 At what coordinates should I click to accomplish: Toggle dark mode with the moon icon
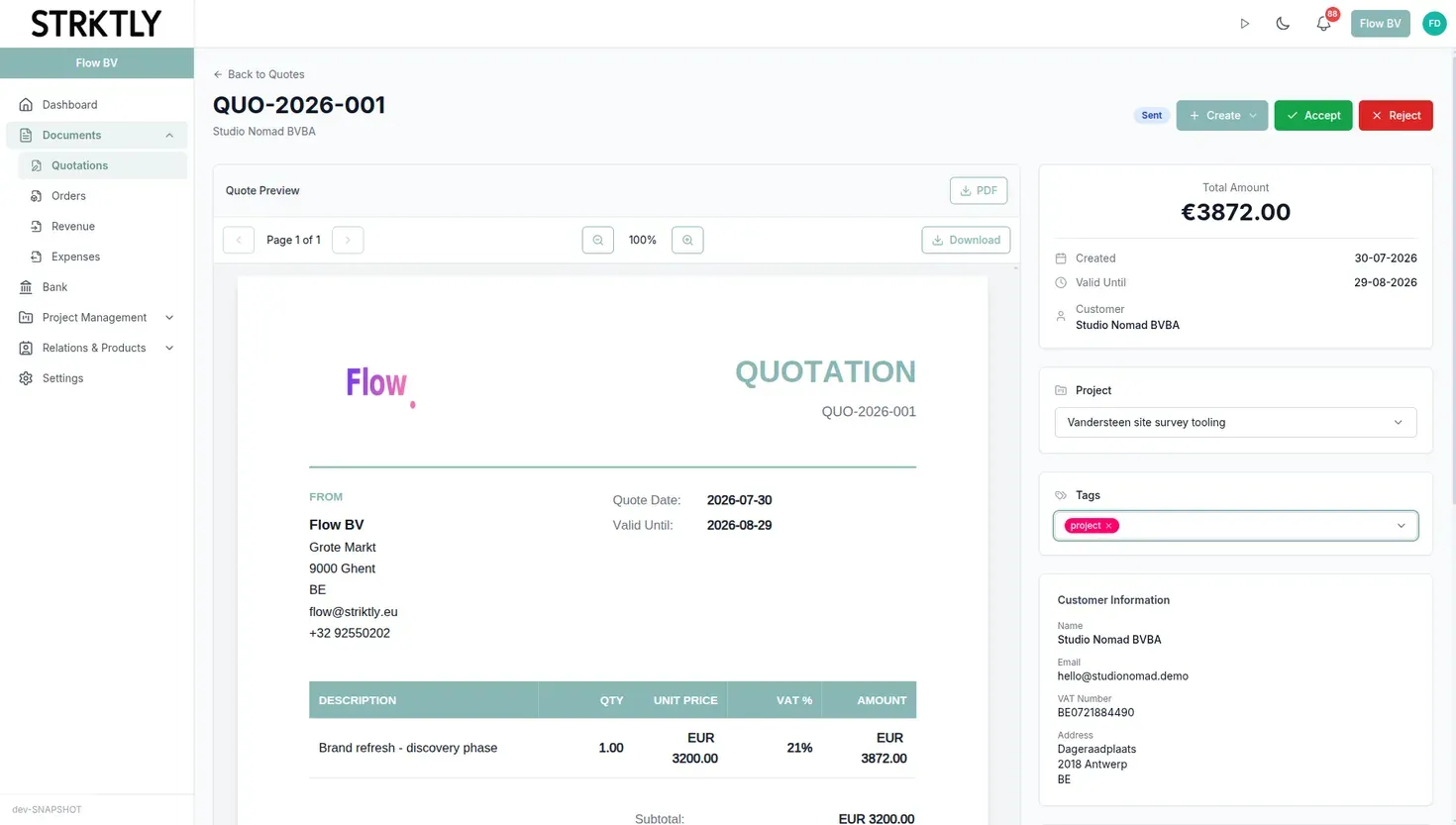click(1283, 24)
